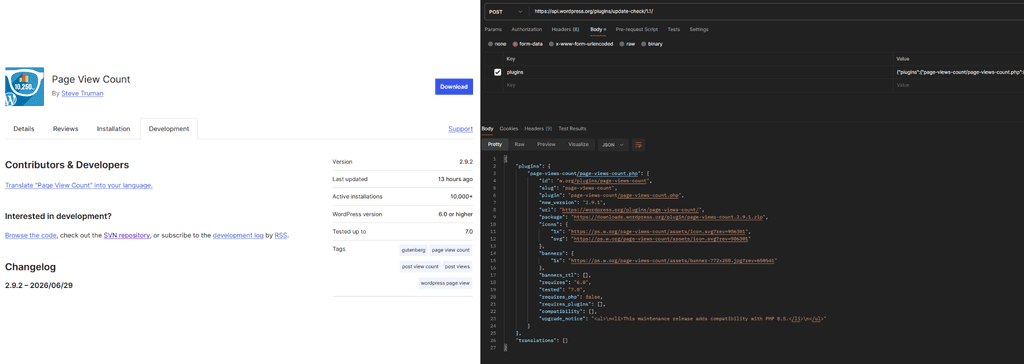Open the Steve Truman author link
This screenshot has height=364, width=1024.
[x=82, y=93]
